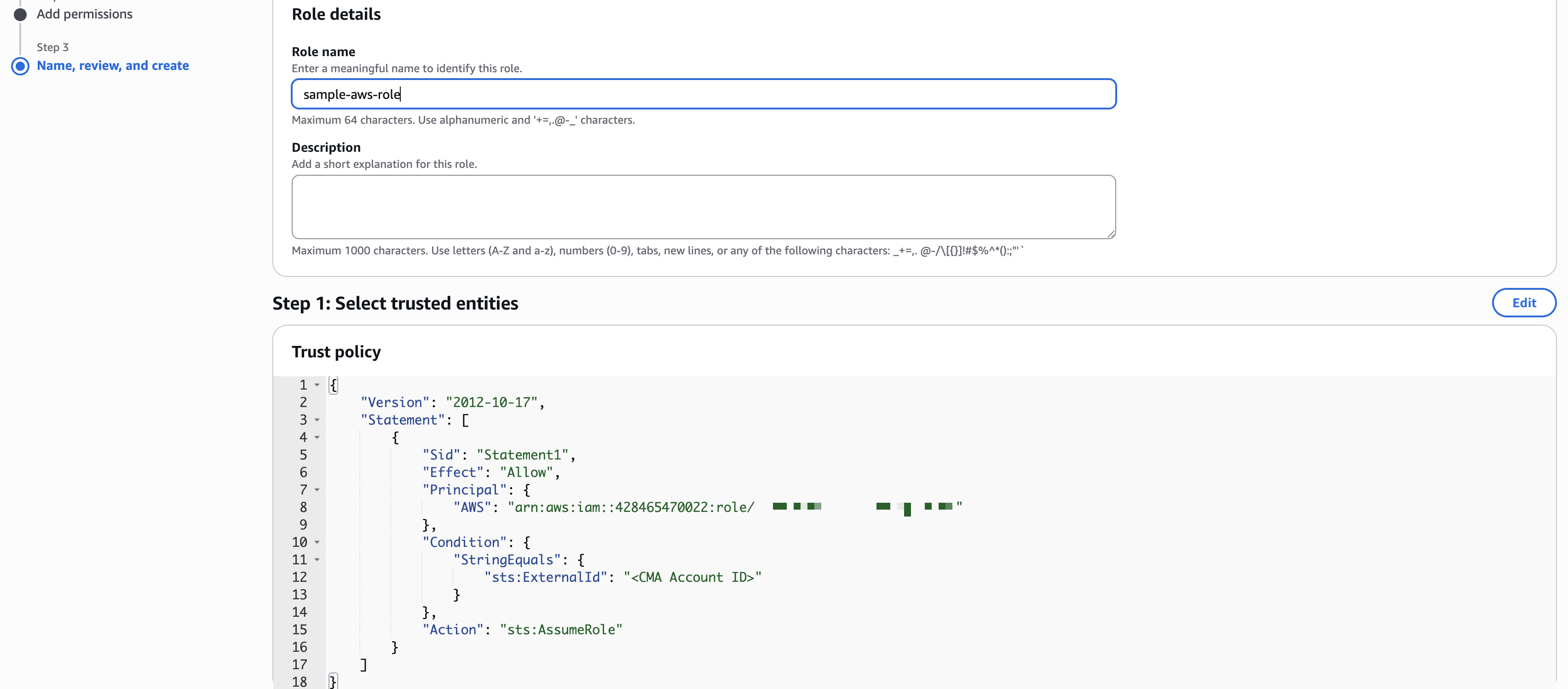Click the "Action" key on line 15
The image size is (1568, 689).
coord(453,629)
